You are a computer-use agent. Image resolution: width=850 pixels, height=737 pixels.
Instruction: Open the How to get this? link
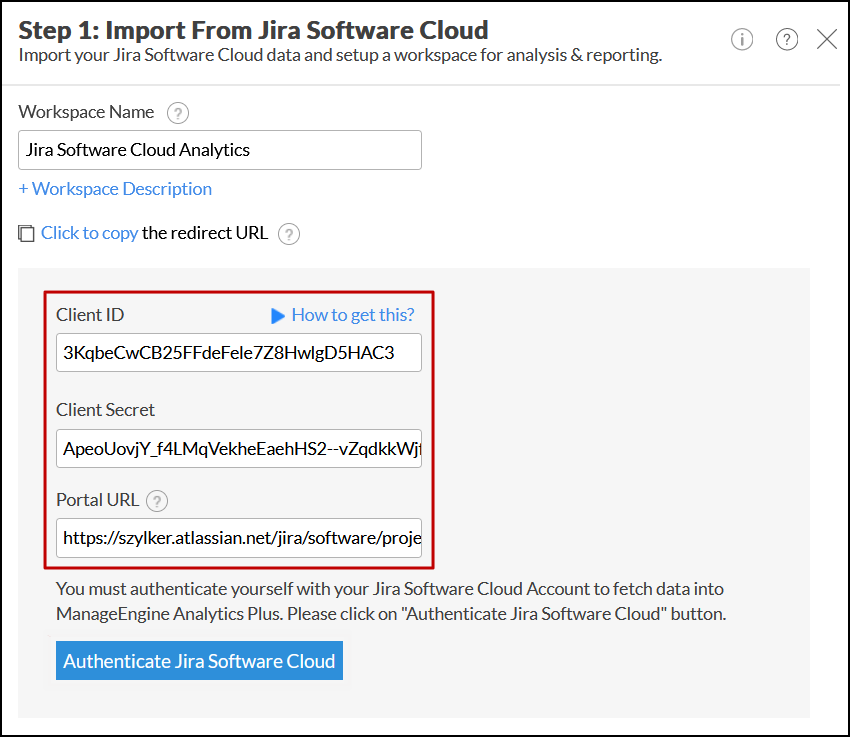click(x=353, y=315)
